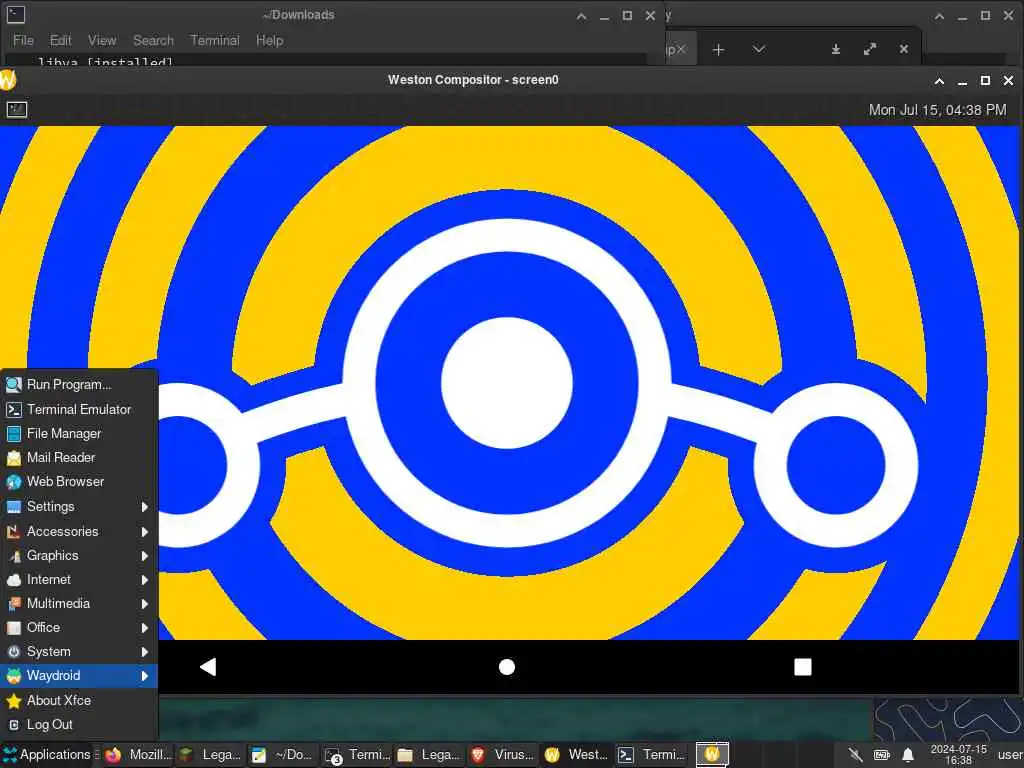Add new tab in background window
The width and height of the screenshot is (1024, 768).
718,50
